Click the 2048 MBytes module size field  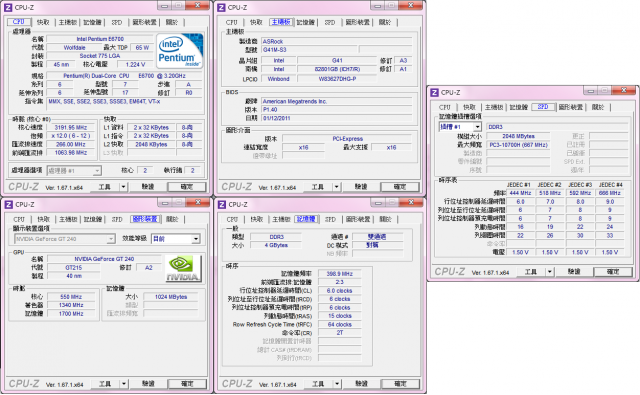tap(518, 136)
